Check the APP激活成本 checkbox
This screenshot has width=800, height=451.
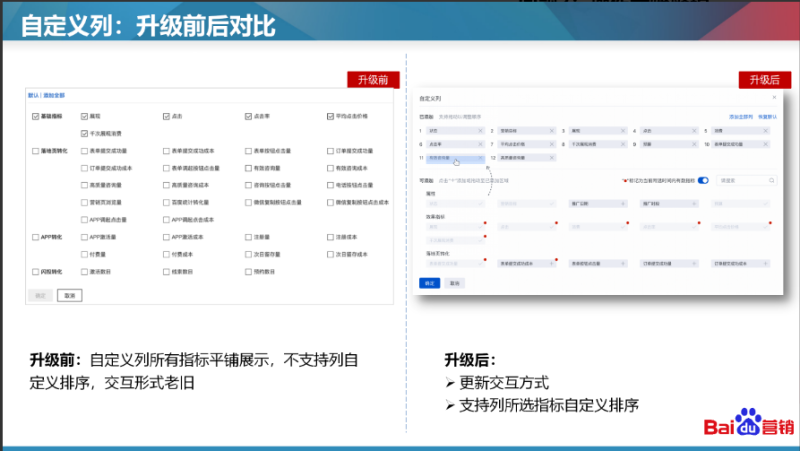(166, 237)
